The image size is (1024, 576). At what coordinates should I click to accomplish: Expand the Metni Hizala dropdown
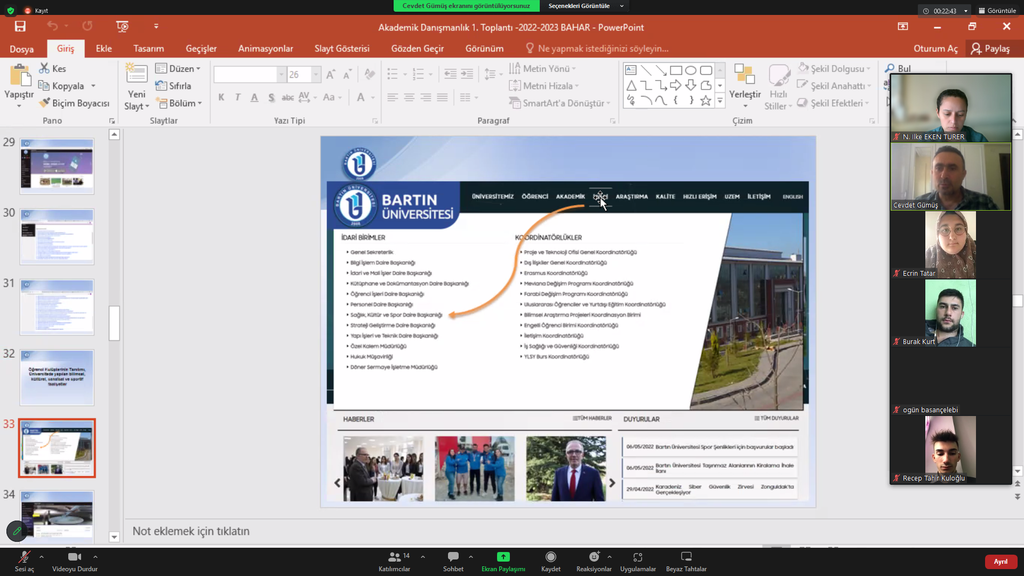click(x=543, y=86)
